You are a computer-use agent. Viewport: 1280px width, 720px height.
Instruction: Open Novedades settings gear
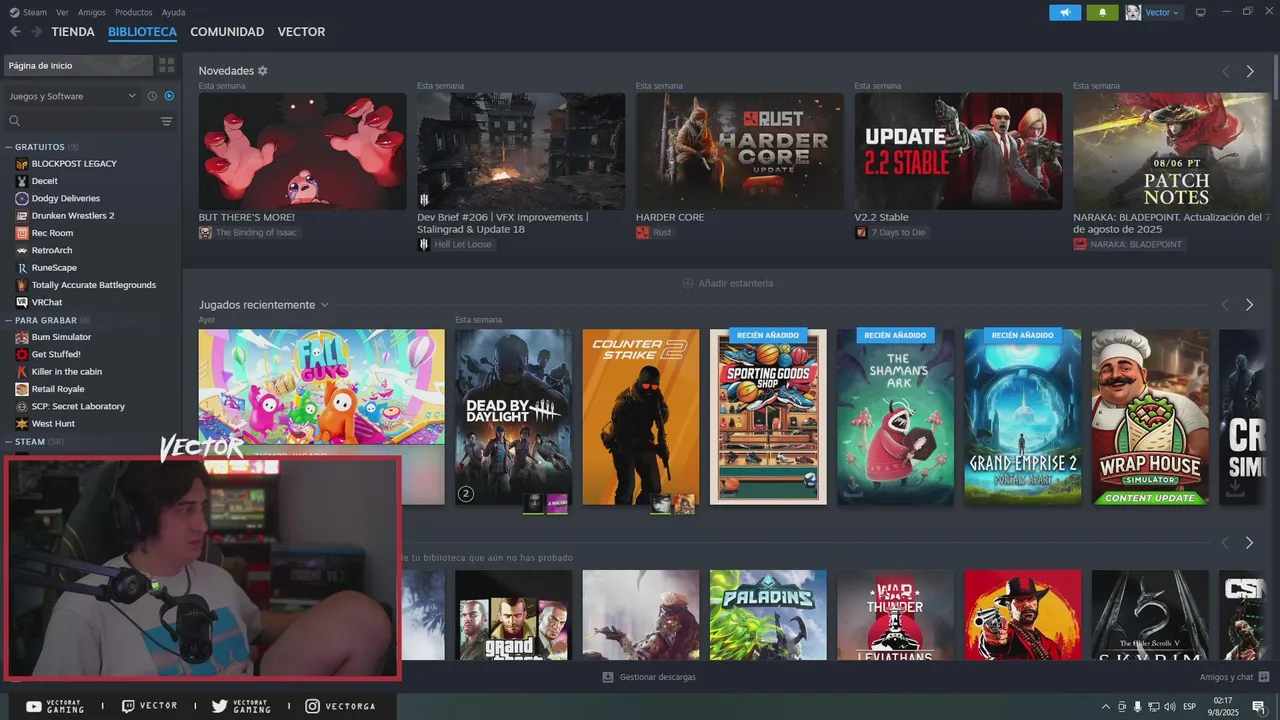click(x=263, y=71)
